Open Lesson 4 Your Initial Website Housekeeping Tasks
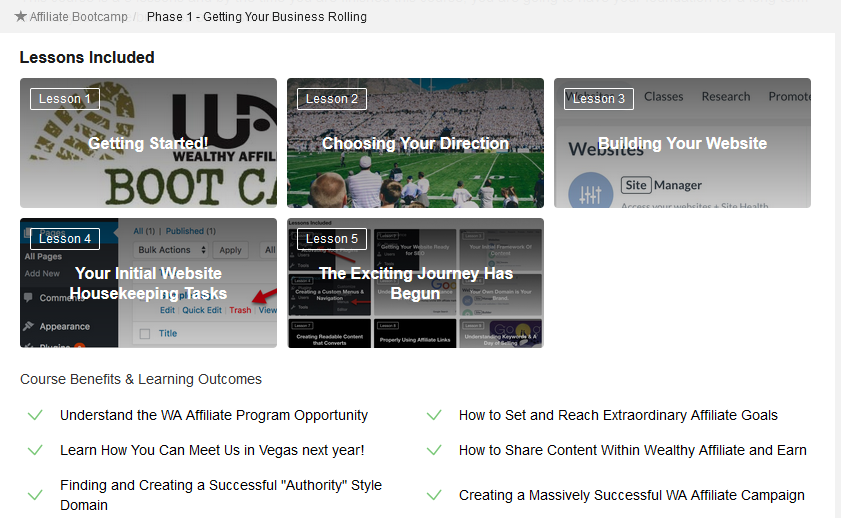The image size is (841, 518). [149, 283]
